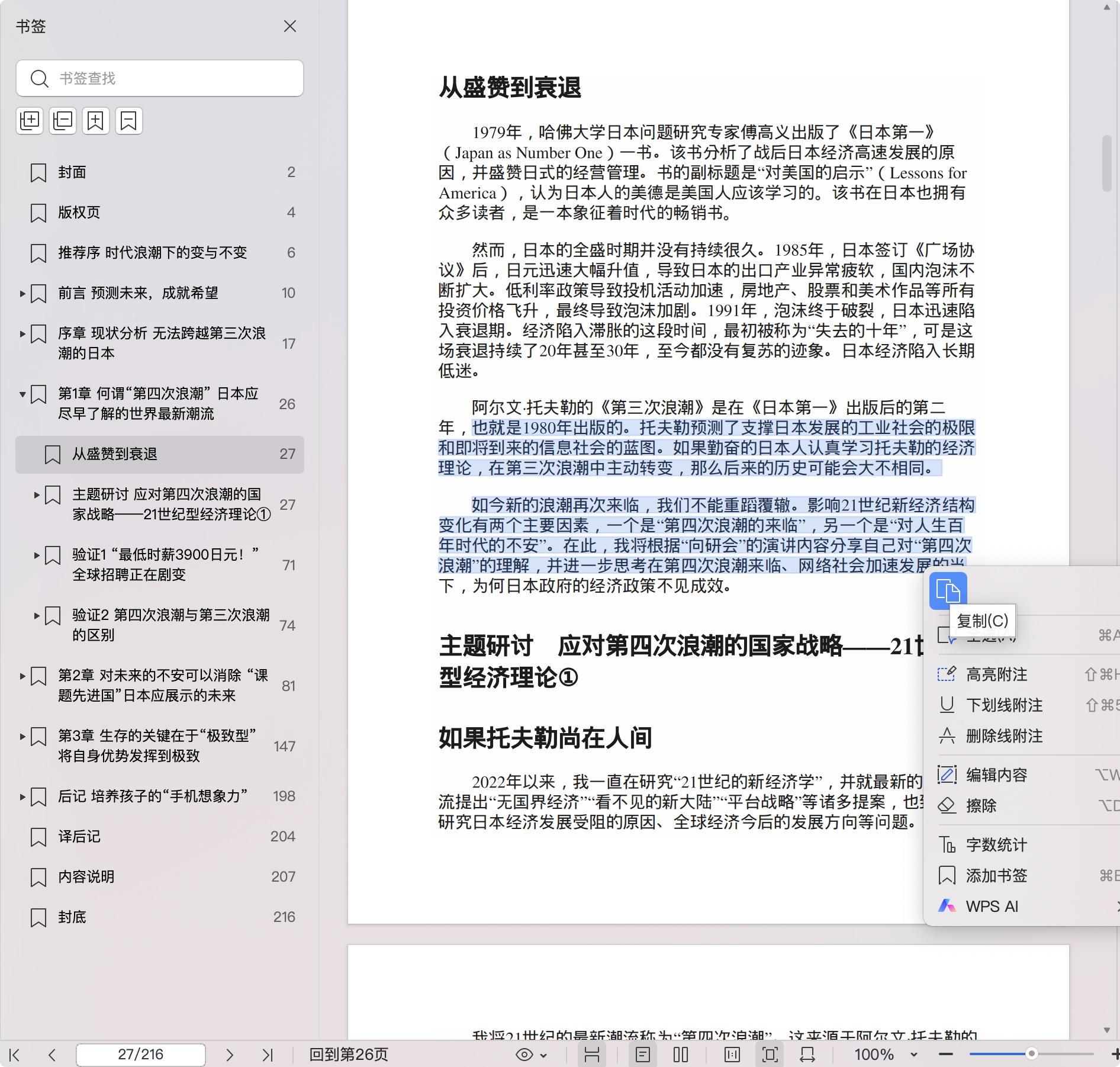The image size is (1120, 1067).
Task: Open the eye protection mode dropdown
Action: pyautogui.click(x=531, y=1055)
